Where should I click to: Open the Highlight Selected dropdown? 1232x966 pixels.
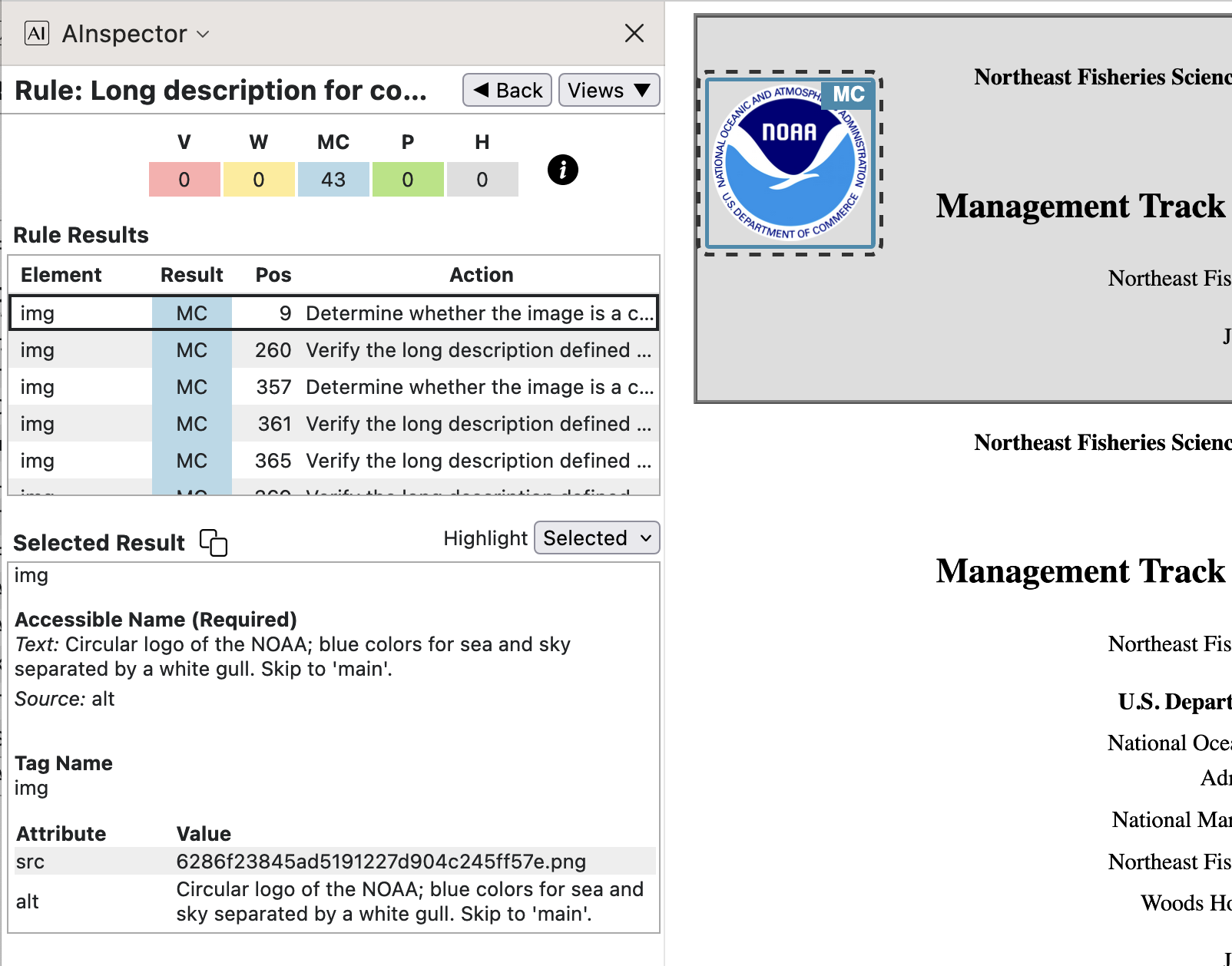click(597, 538)
